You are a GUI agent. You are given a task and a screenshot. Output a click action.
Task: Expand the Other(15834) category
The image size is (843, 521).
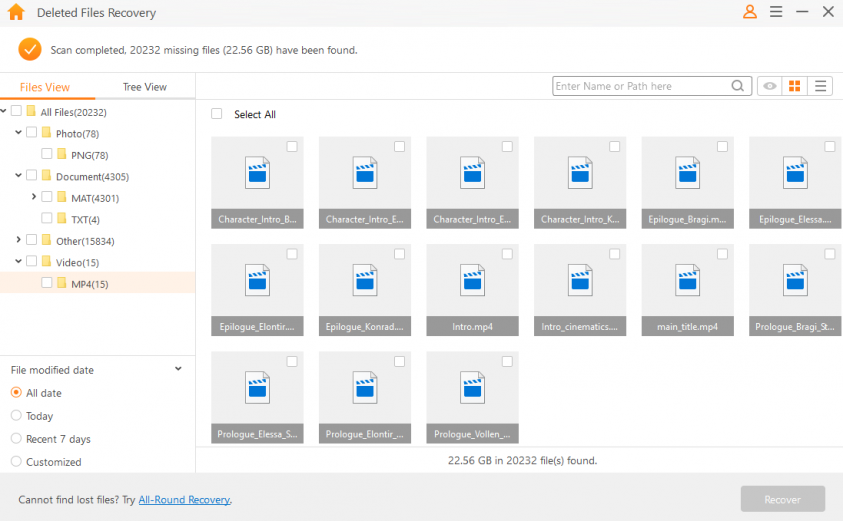point(18,240)
